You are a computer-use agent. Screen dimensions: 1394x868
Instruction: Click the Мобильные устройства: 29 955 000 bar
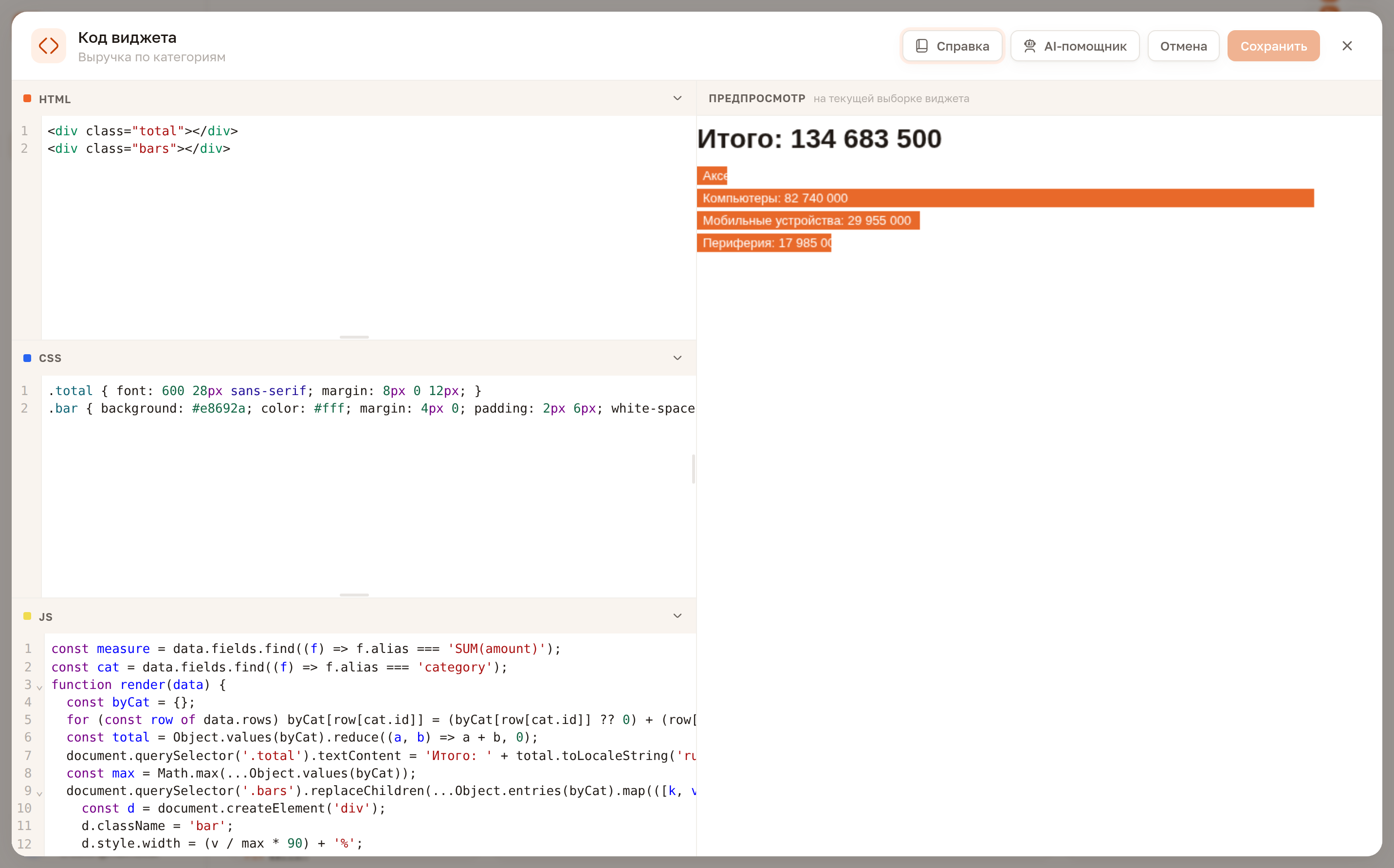(808, 220)
